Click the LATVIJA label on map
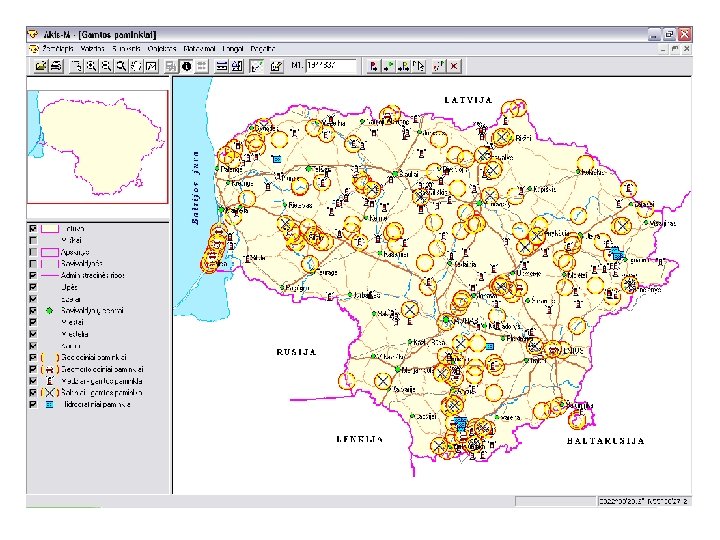Image resolution: width=720 pixels, height=540 pixels. point(468,100)
